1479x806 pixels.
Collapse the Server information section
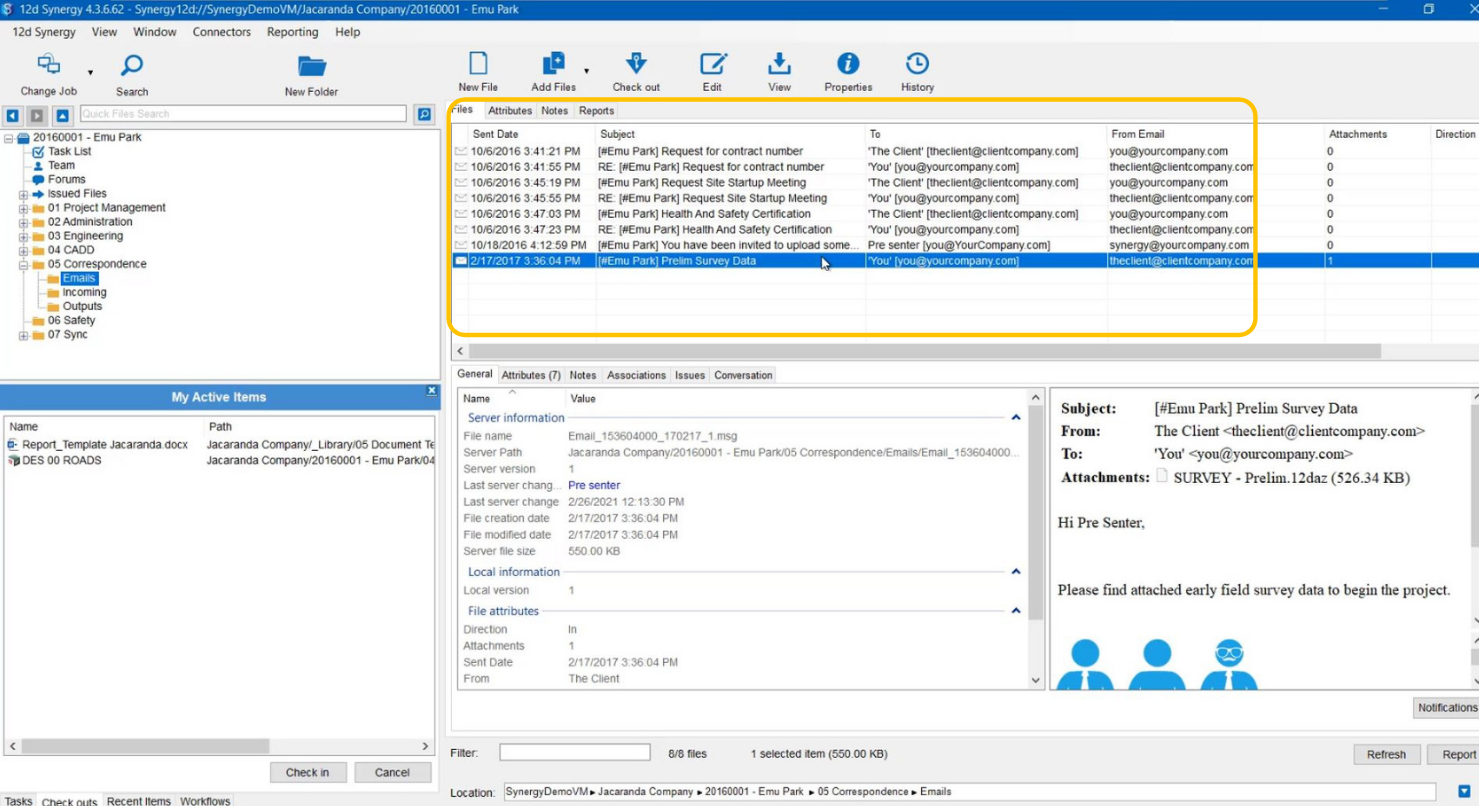[x=1016, y=418]
